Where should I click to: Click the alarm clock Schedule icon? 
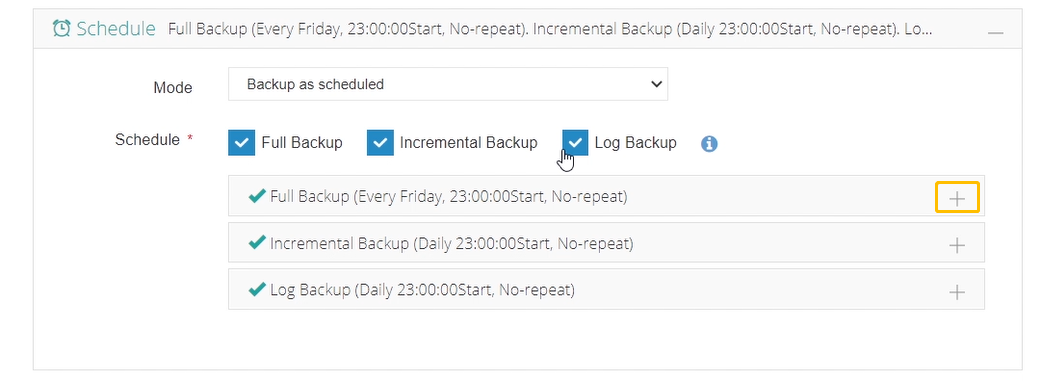[x=61, y=29]
